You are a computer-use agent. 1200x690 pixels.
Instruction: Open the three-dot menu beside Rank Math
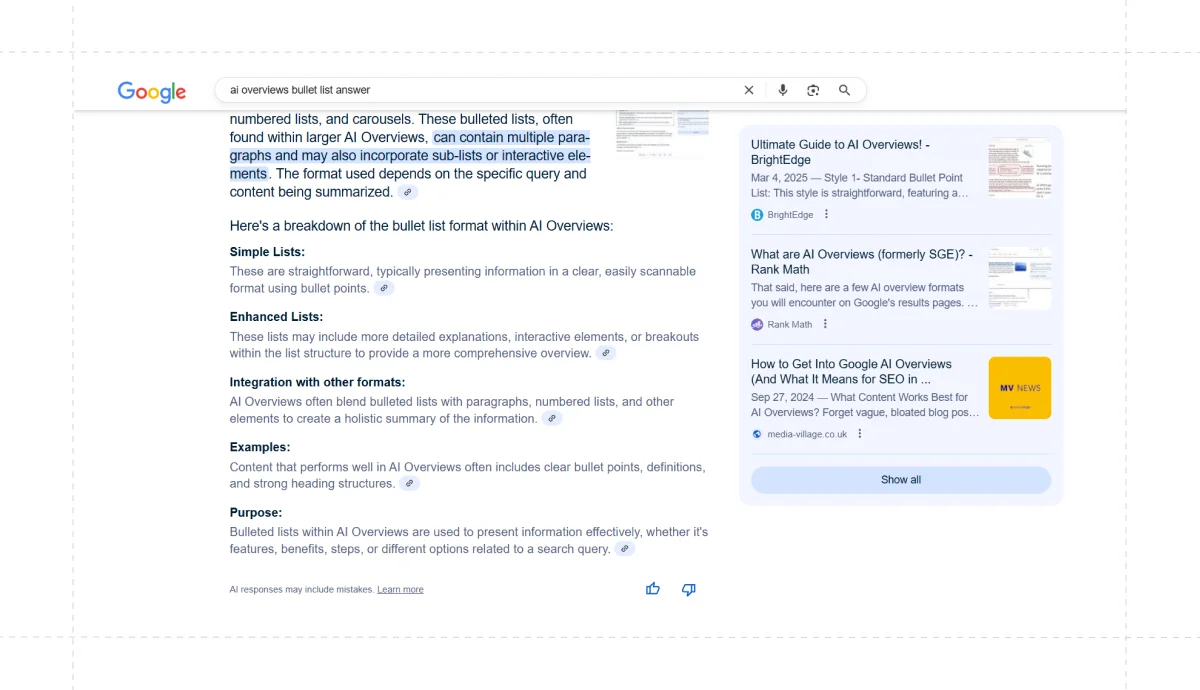click(x=825, y=324)
